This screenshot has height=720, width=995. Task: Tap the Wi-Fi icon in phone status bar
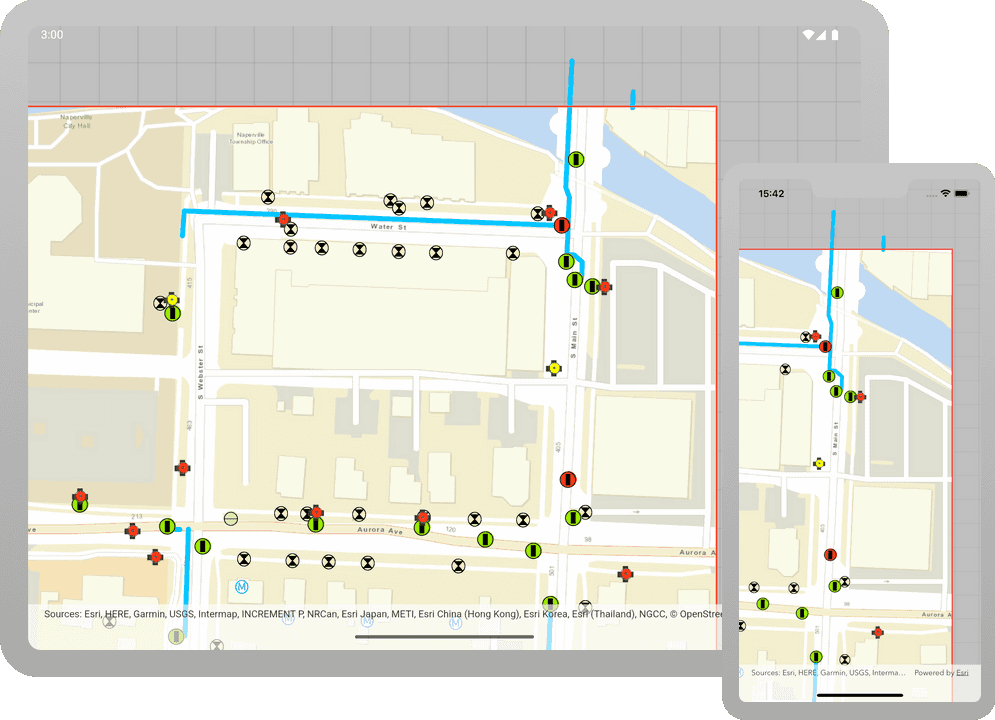pyautogui.click(x=945, y=193)
